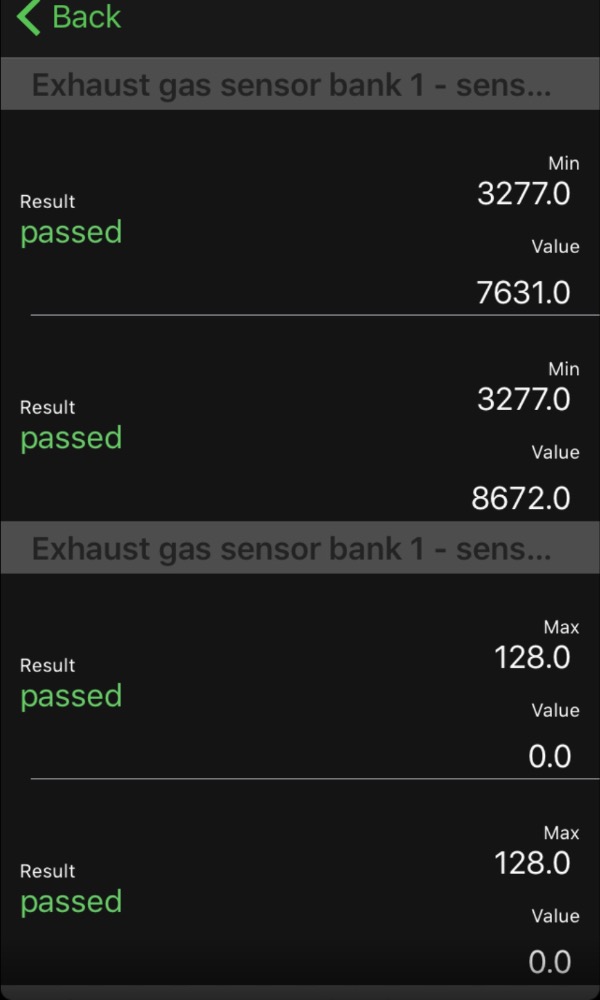Click the value reading 7631.0
Image resolution: width=600 pixels, height=1000 pixels.
coord(523,292)
